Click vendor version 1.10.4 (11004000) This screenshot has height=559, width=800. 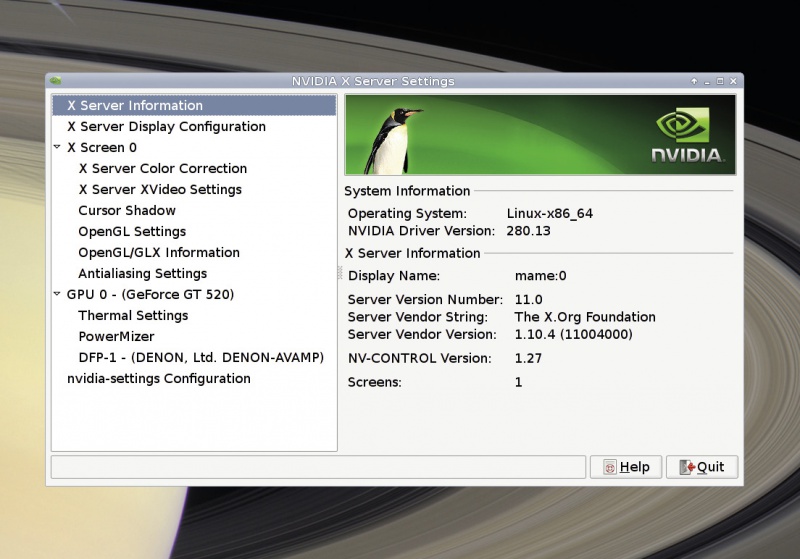click(573, 335)
